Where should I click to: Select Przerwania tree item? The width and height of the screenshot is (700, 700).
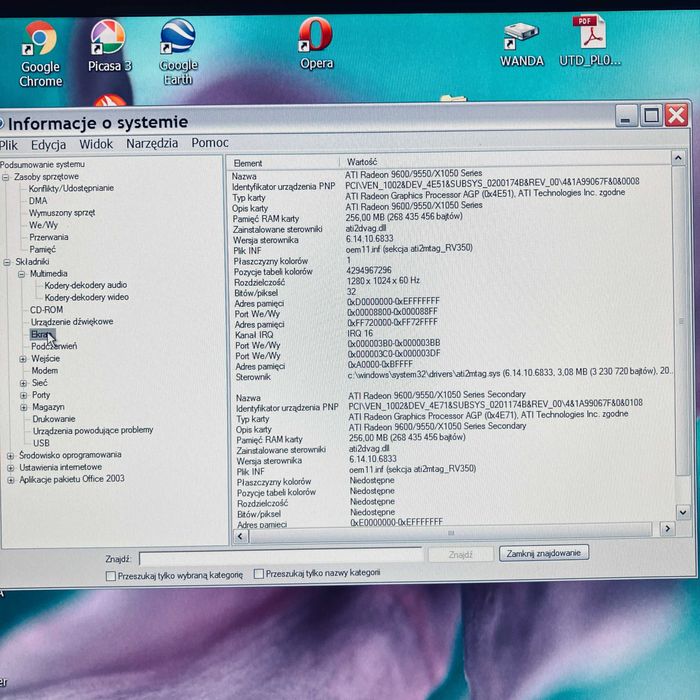tap(49, 237)
